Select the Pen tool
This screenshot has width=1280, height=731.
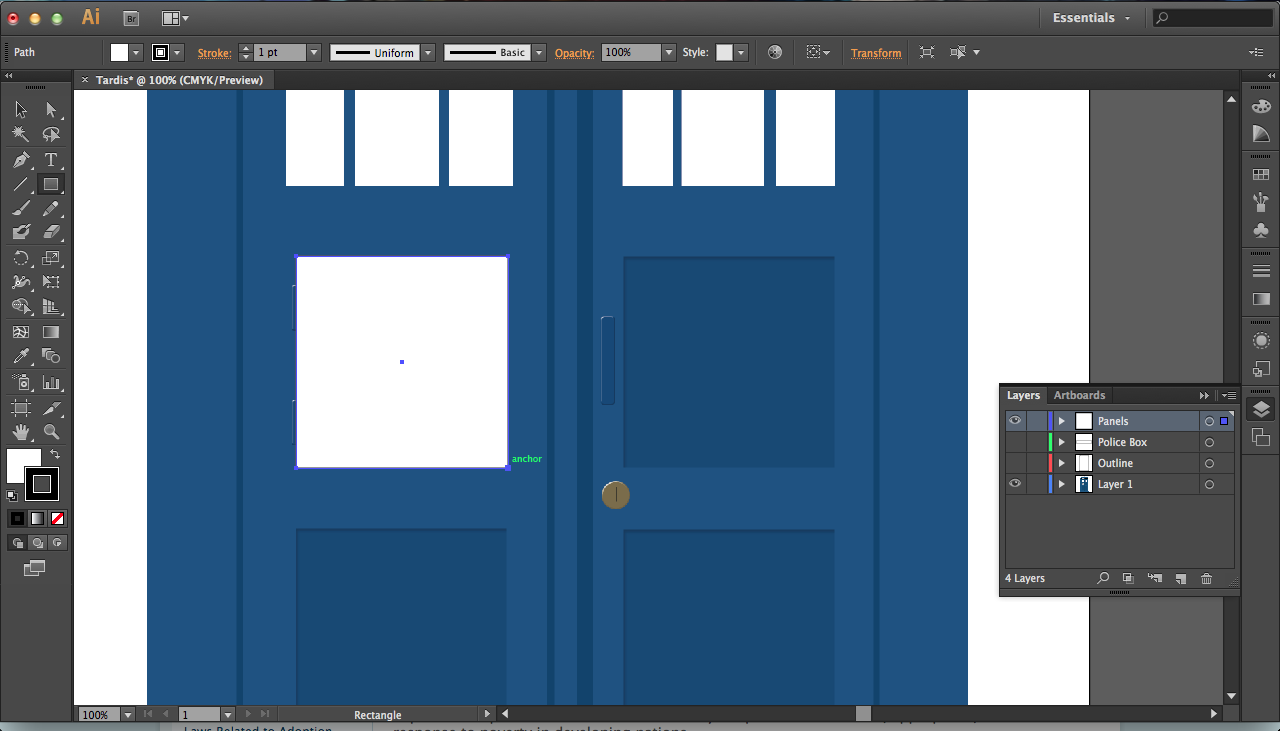pyautogui.click(x=21, y=160)
